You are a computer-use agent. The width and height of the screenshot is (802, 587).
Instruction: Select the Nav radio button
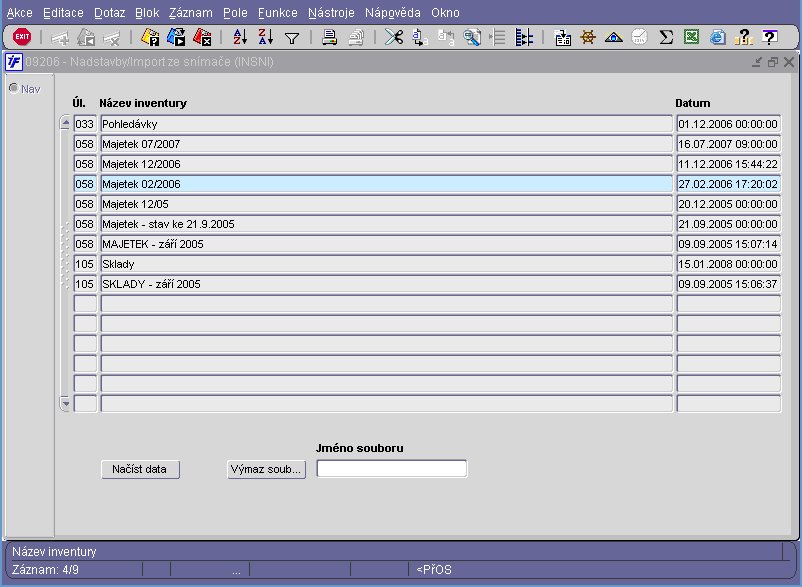[14, 88]
